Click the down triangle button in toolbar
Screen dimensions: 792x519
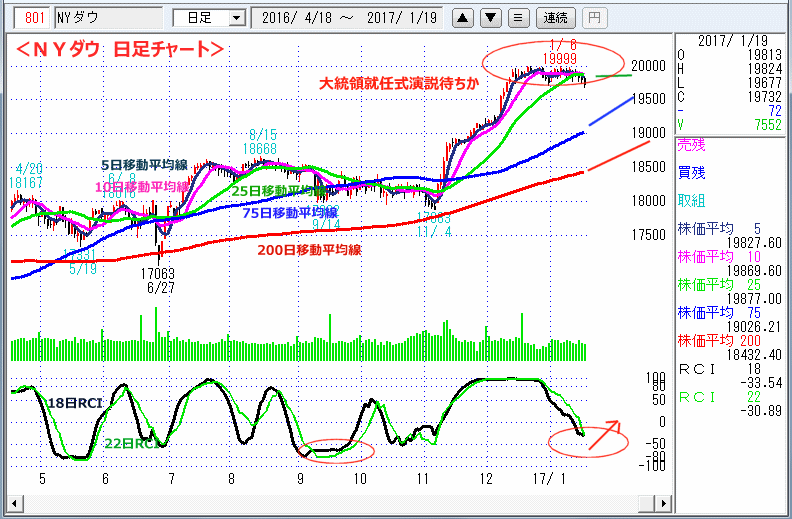point(489,18)
